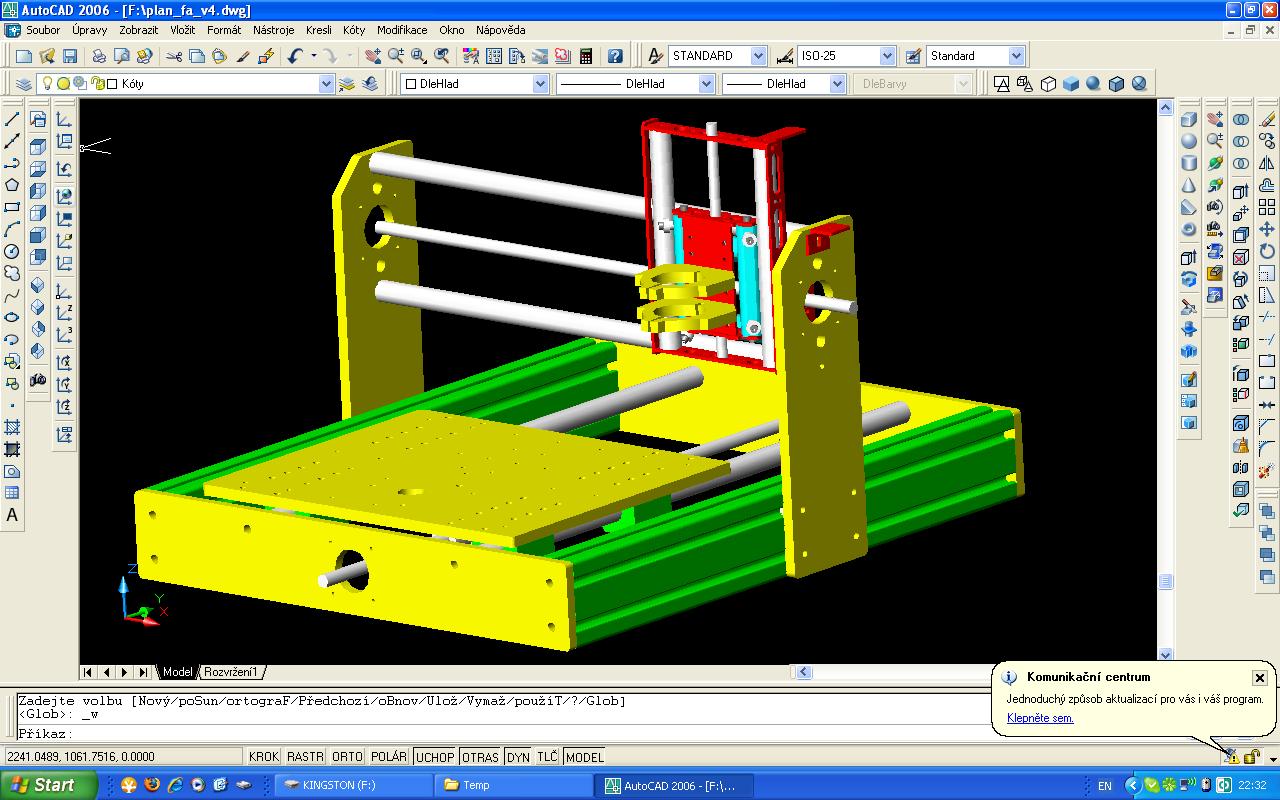1280x800 pixels.
Task: Activate the Pan realtime hand tool
Action: pyautogui.click(x=373, y=56)
